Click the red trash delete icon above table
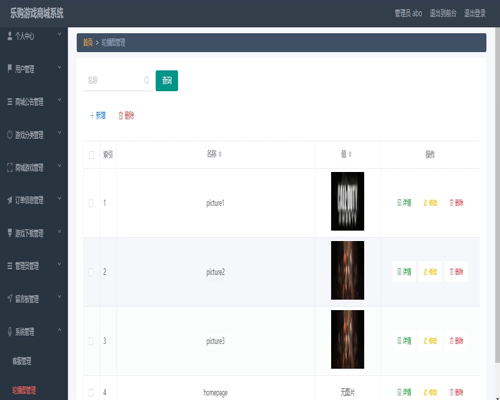This screenshot has width=500, height=400. click(x=121, y=116)
